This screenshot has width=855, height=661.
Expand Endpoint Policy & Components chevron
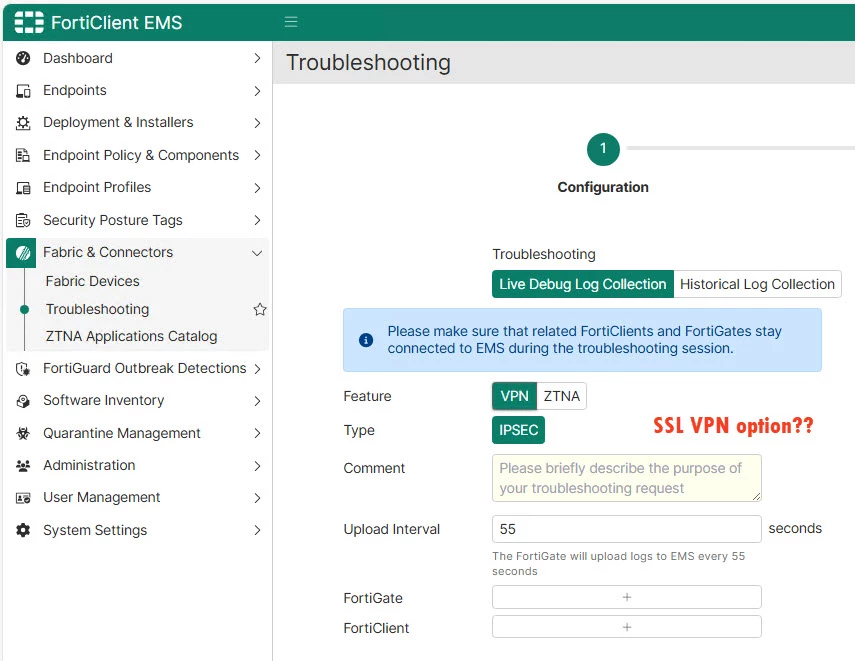pos(257,155)
